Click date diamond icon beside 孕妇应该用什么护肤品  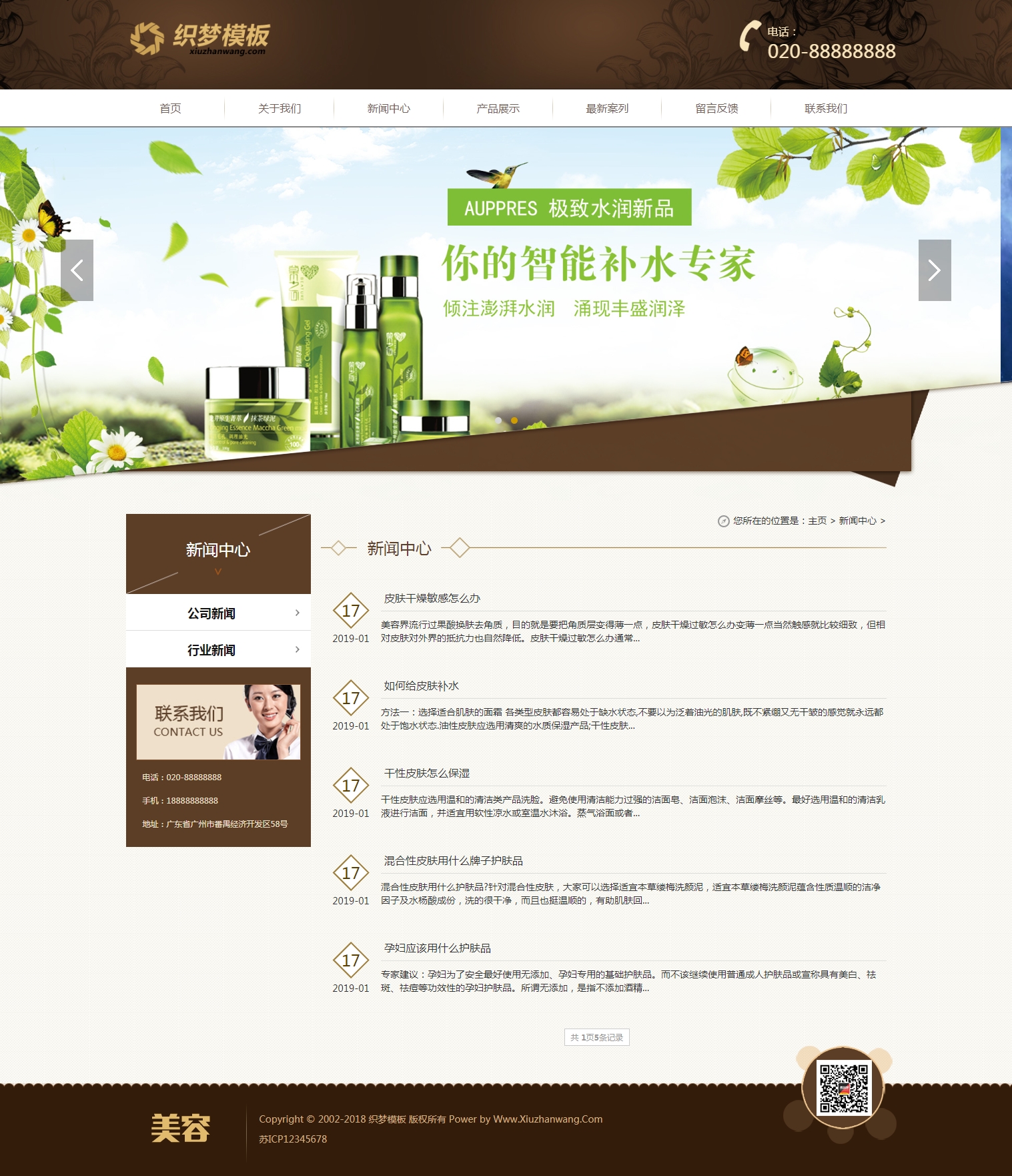pos(351,960)
